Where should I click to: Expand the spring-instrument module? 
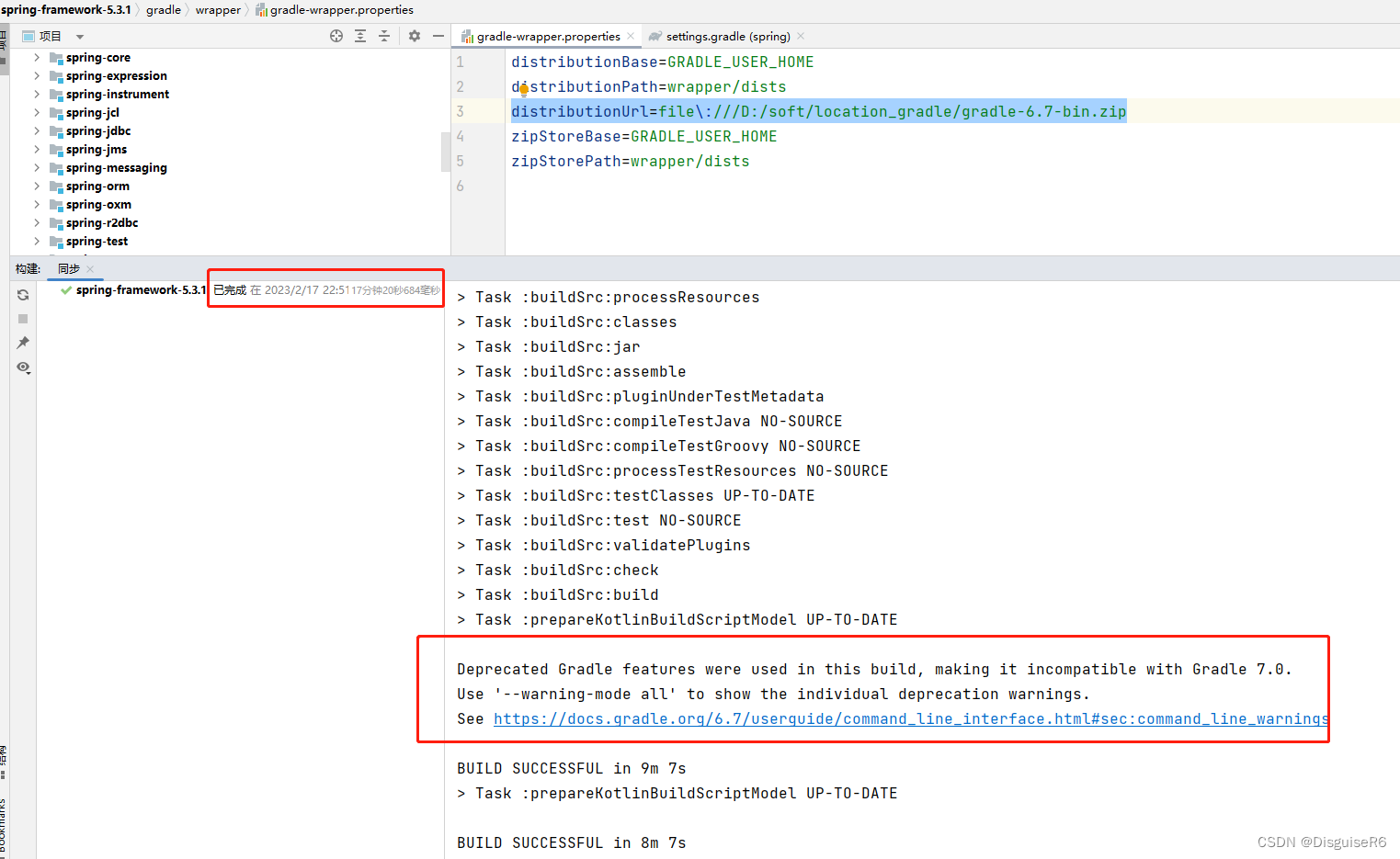click(37, 94)
